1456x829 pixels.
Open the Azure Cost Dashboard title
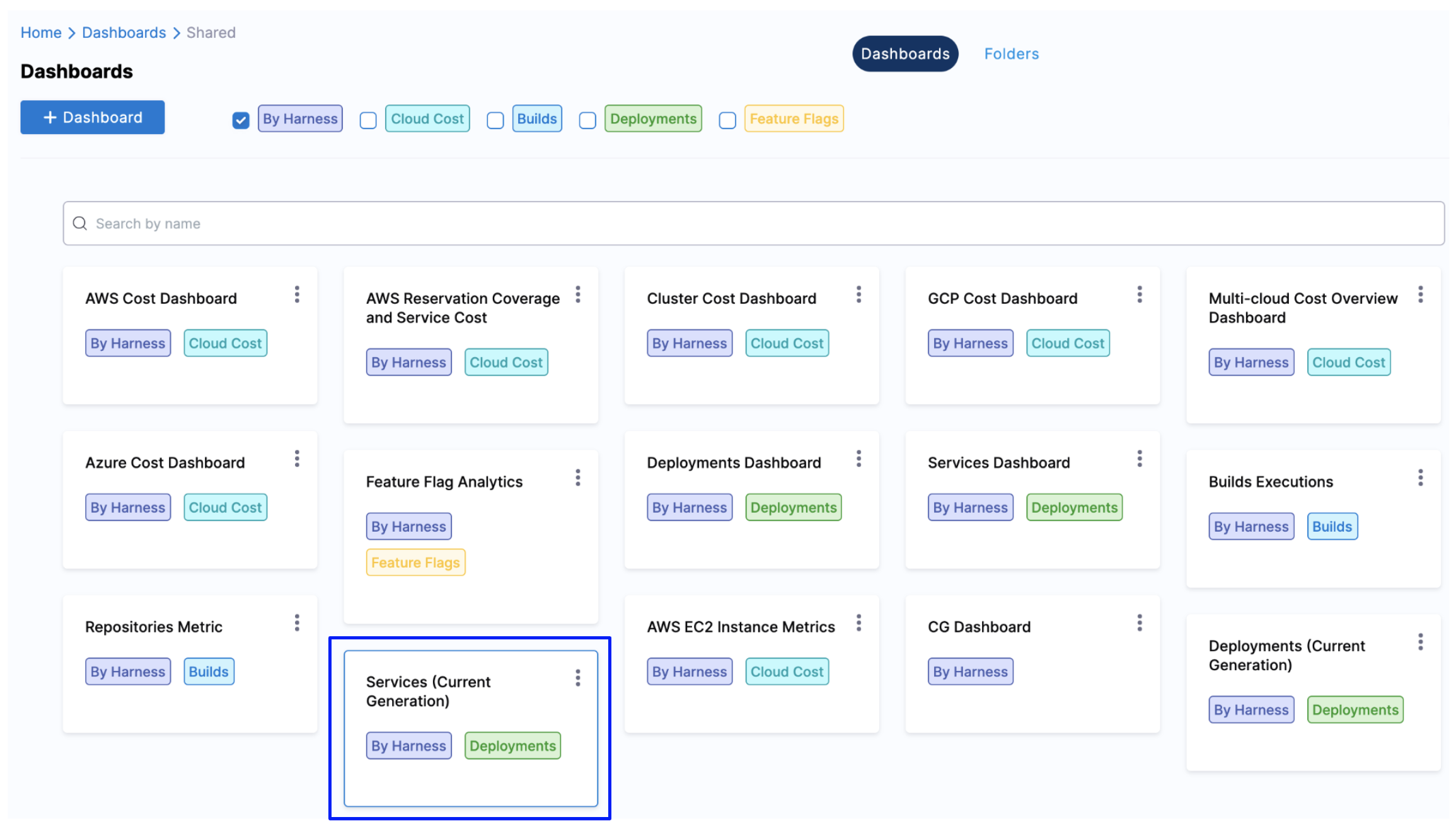165,463
